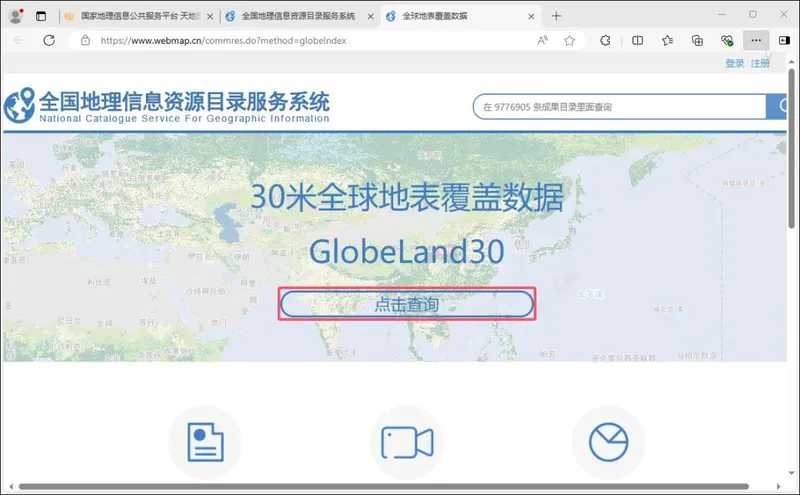Click the video camera icon in the circle
The width and height of the screenshot is (800, 495).
point(407,442)
